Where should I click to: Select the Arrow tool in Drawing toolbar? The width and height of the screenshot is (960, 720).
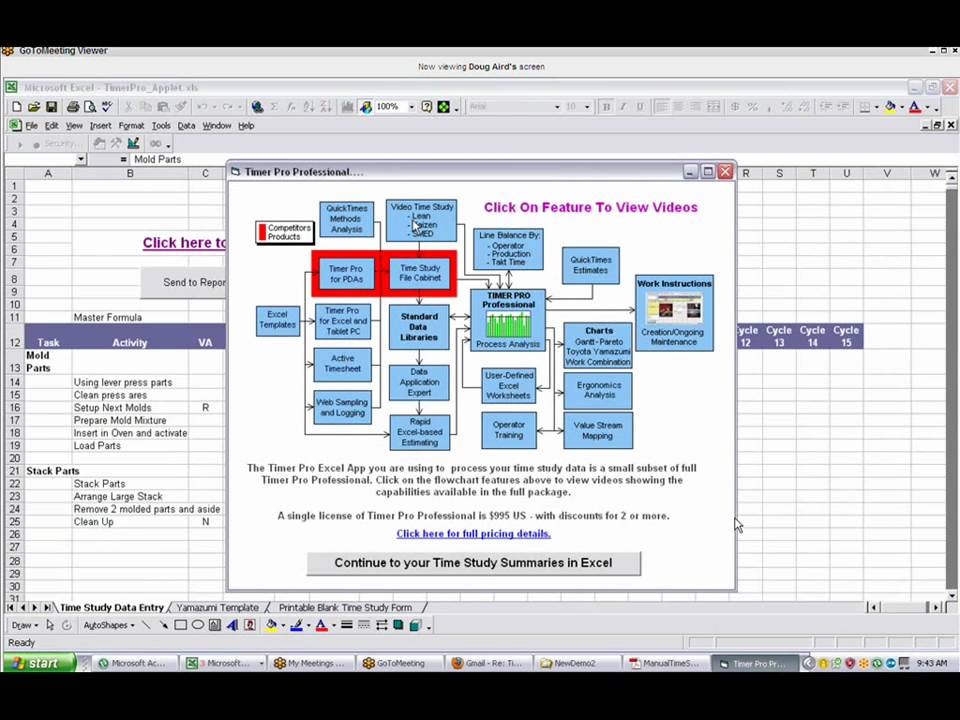tap(163, 625)
